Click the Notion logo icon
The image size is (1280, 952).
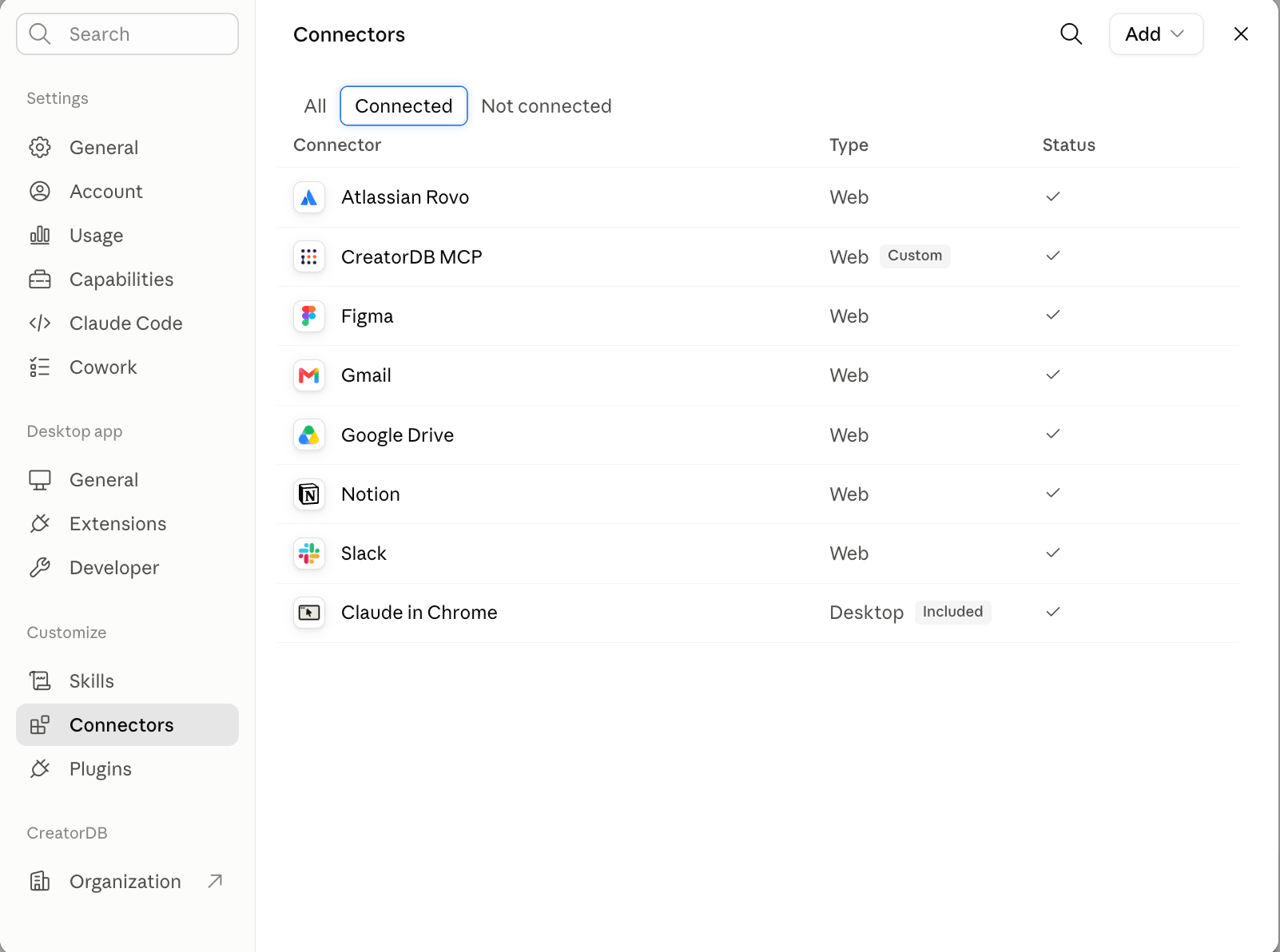pos(309,494)
